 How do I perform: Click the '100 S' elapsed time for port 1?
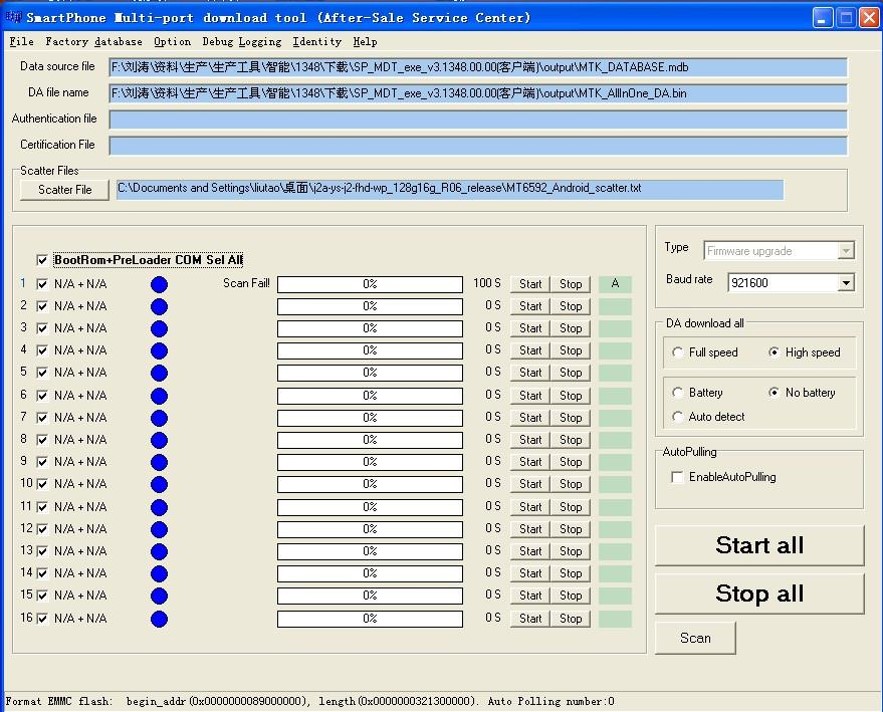tap(487, 283)
